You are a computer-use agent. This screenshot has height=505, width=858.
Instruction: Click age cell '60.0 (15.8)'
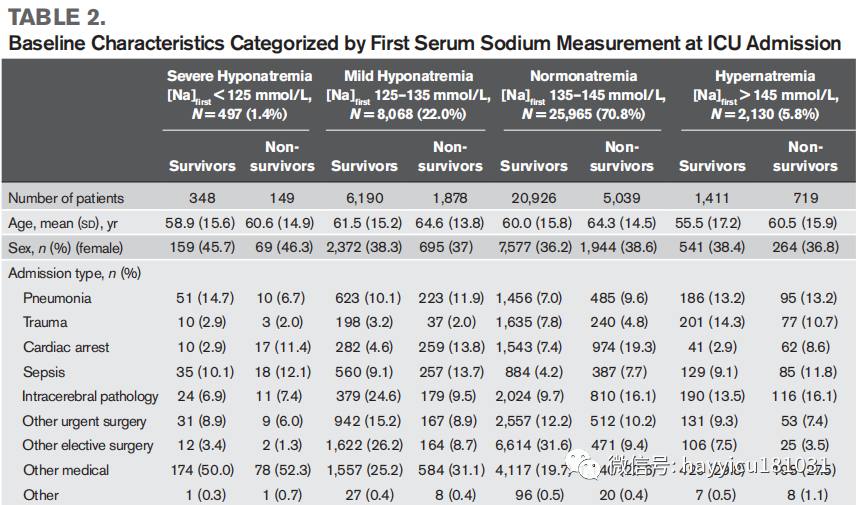pos(537,223)
